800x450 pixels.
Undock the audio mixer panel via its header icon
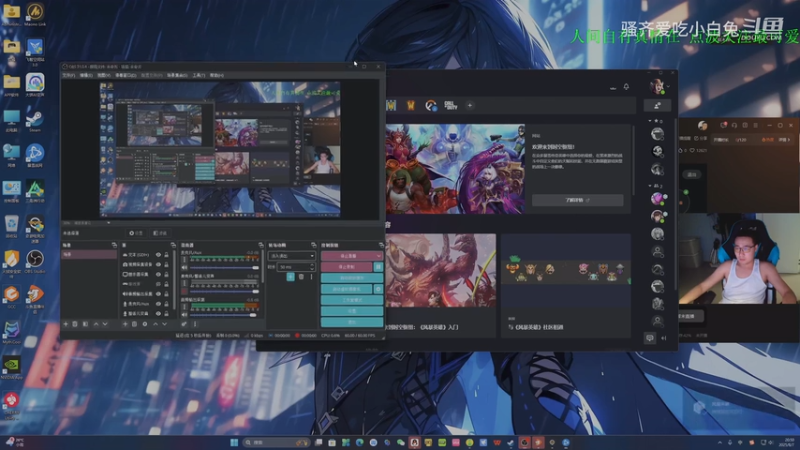click(261, 245)
